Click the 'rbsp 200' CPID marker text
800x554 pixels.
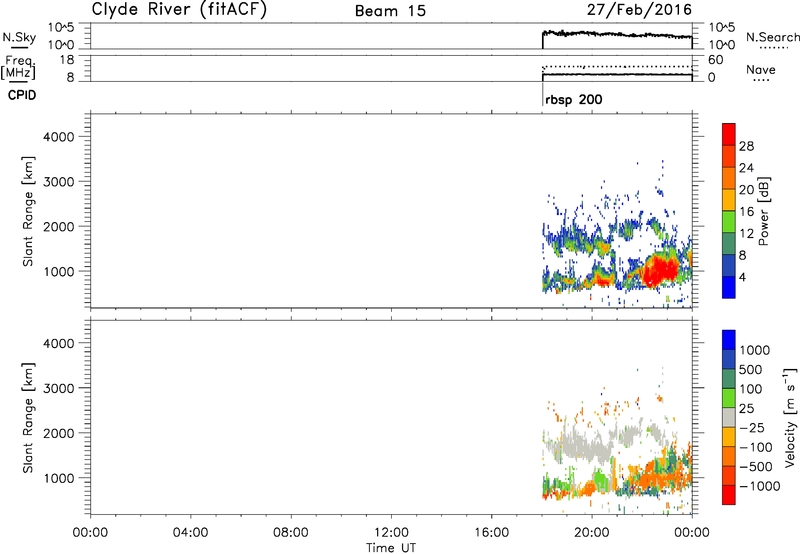pos(573,99)
